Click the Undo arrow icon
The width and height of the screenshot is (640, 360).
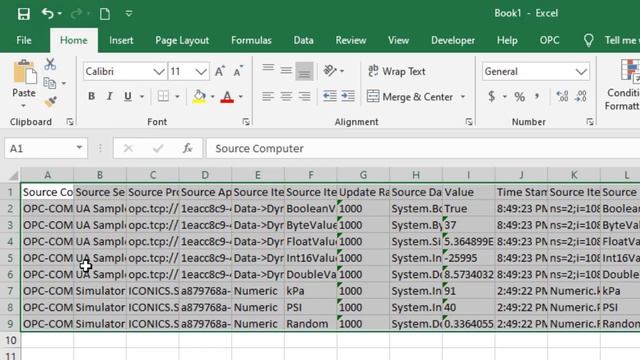pyautogui.click(x=47, y=13)
